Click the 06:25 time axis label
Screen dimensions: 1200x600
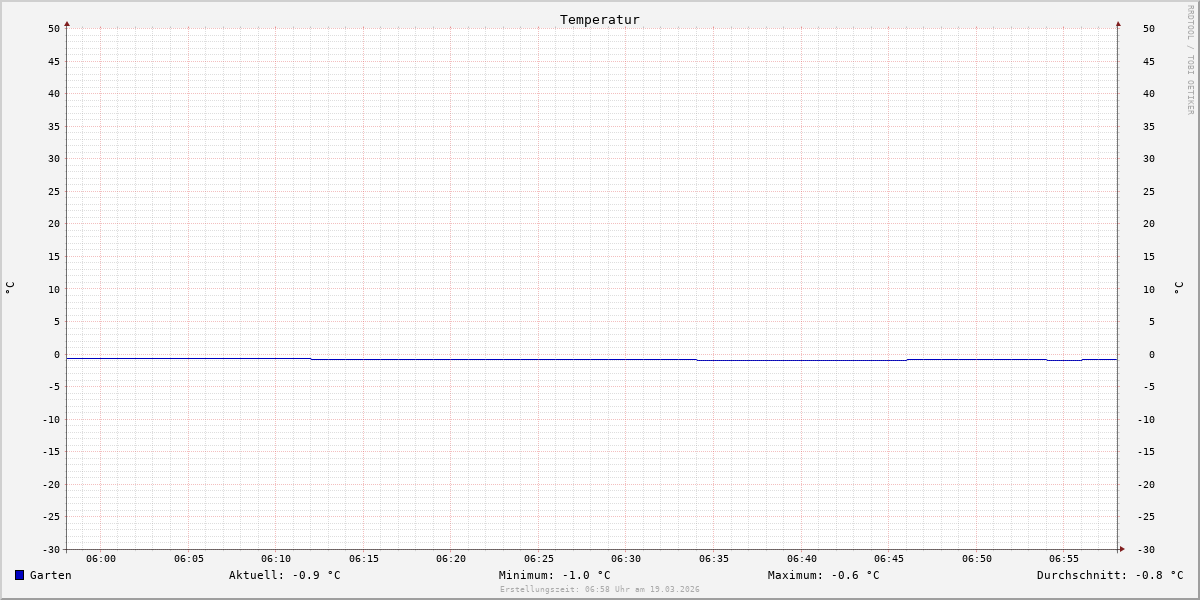point(539,559)
